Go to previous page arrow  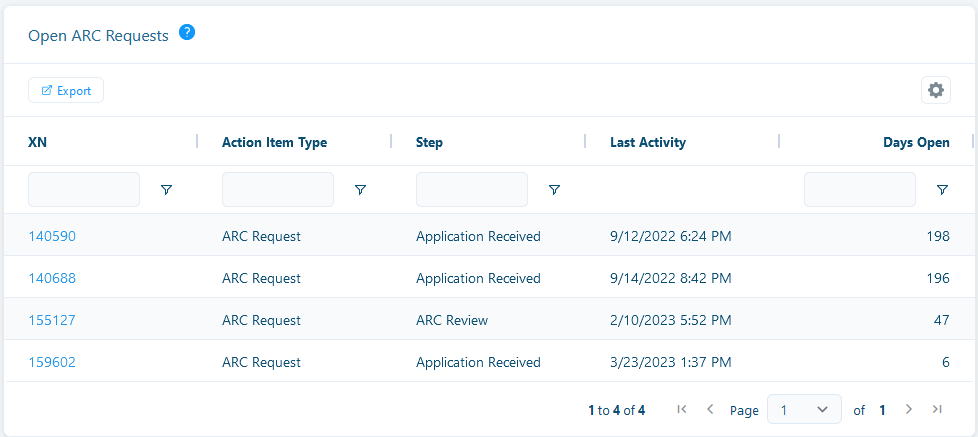click(710, 409)
